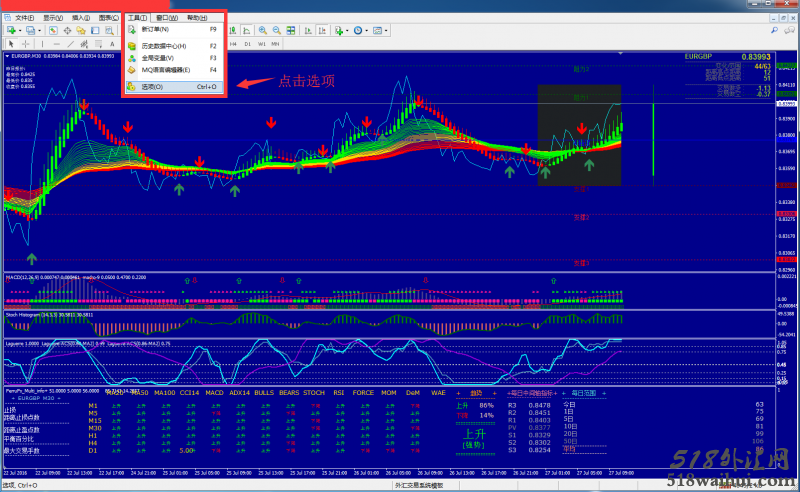Select the crosshair tool
Screen dimensions: 800x492
pos(24,44)
